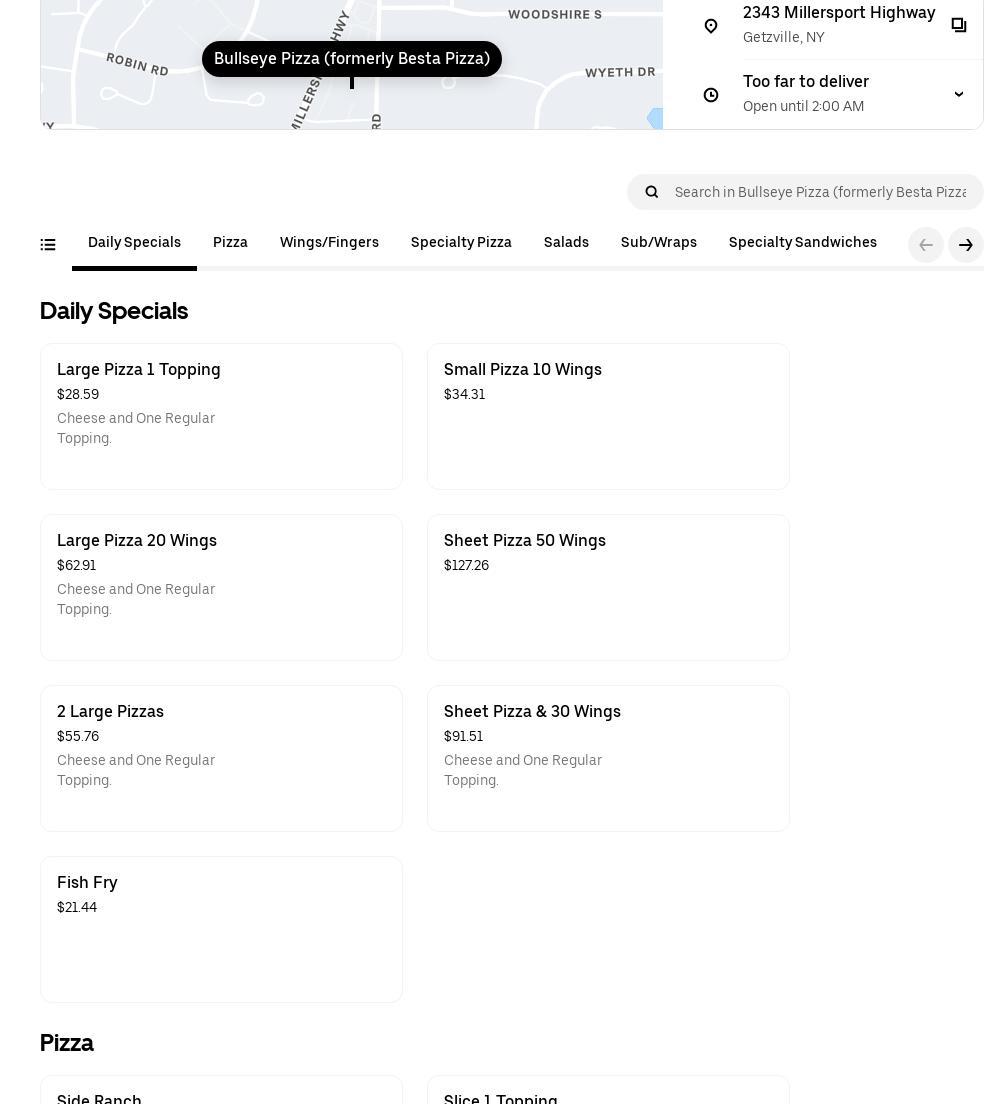Expand the Too far to deliver row

806,82
